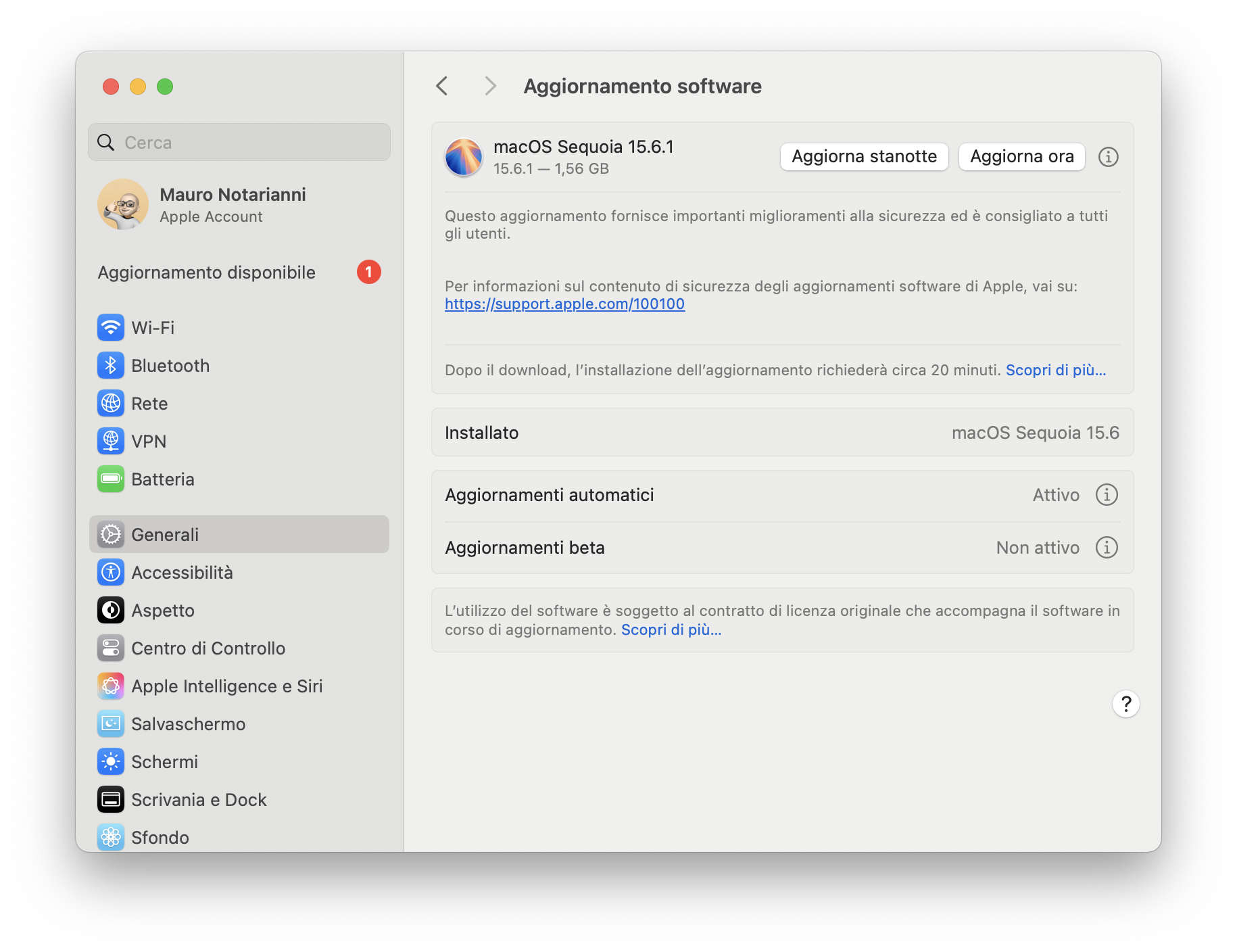This screenshot has width=1237, height=952.
Task: Open help with the question mark button
Action: coord(1125,705)
